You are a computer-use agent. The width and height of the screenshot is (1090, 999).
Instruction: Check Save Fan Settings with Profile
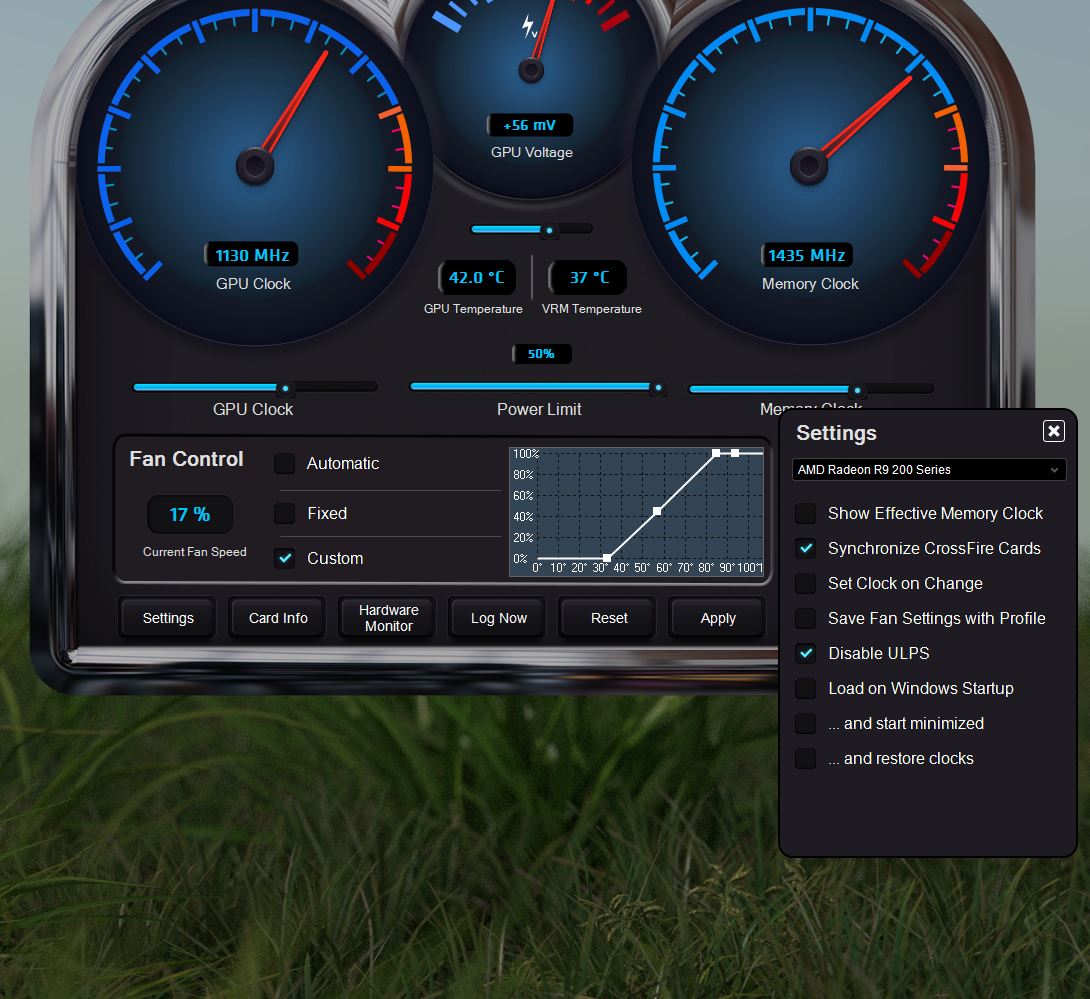tap(806, 618)
